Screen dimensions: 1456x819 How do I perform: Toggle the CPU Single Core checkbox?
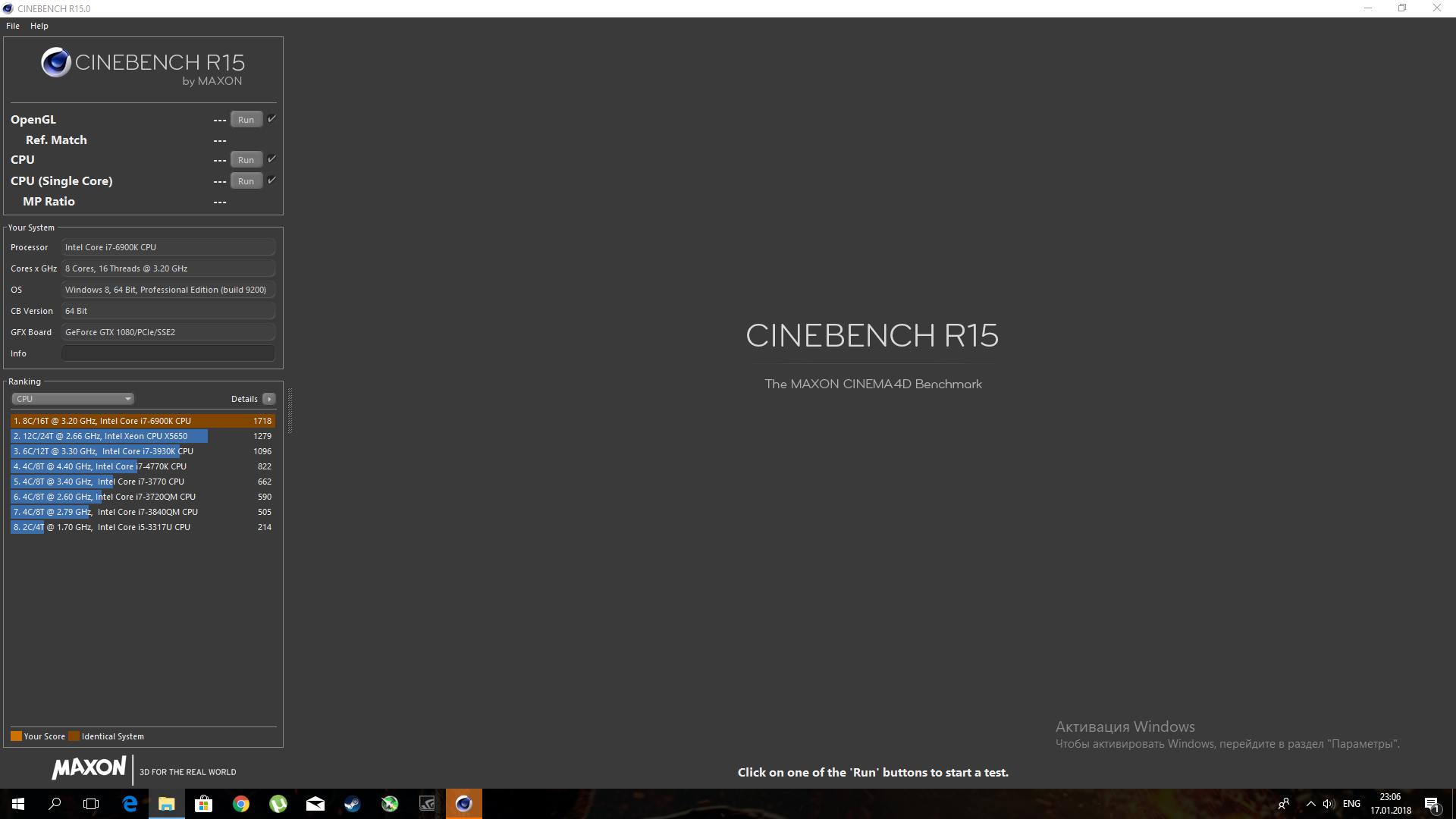point(271,180)
